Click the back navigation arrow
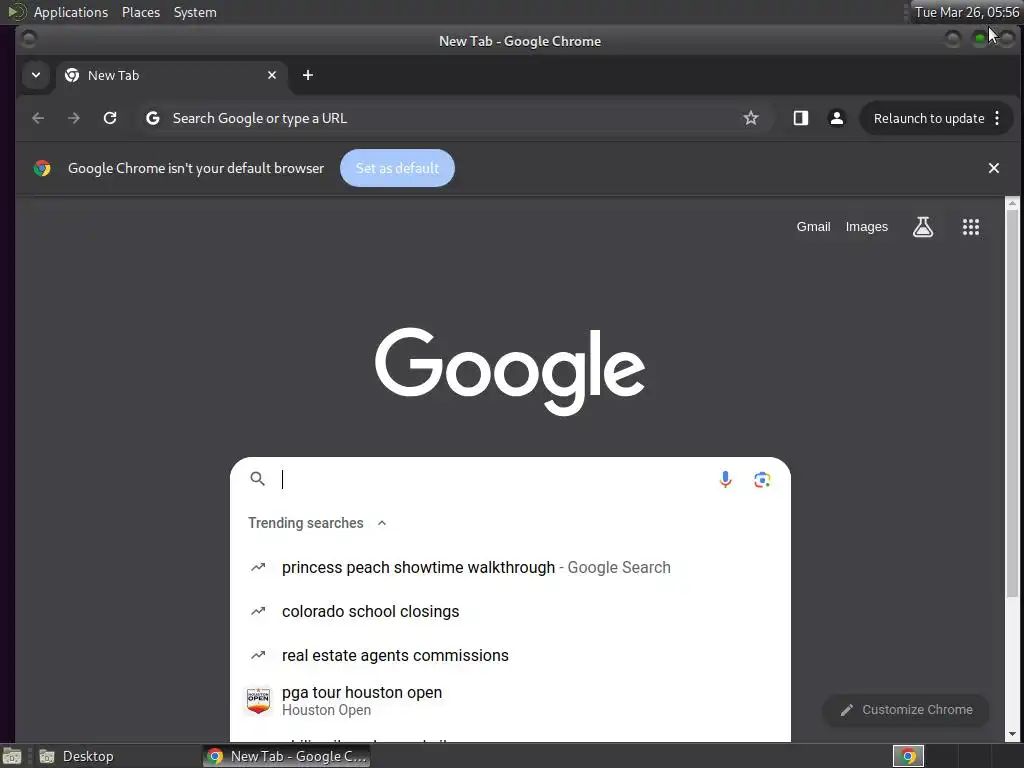The width and height of the screenshot is (1024, 768). click(x=38, y=118)
